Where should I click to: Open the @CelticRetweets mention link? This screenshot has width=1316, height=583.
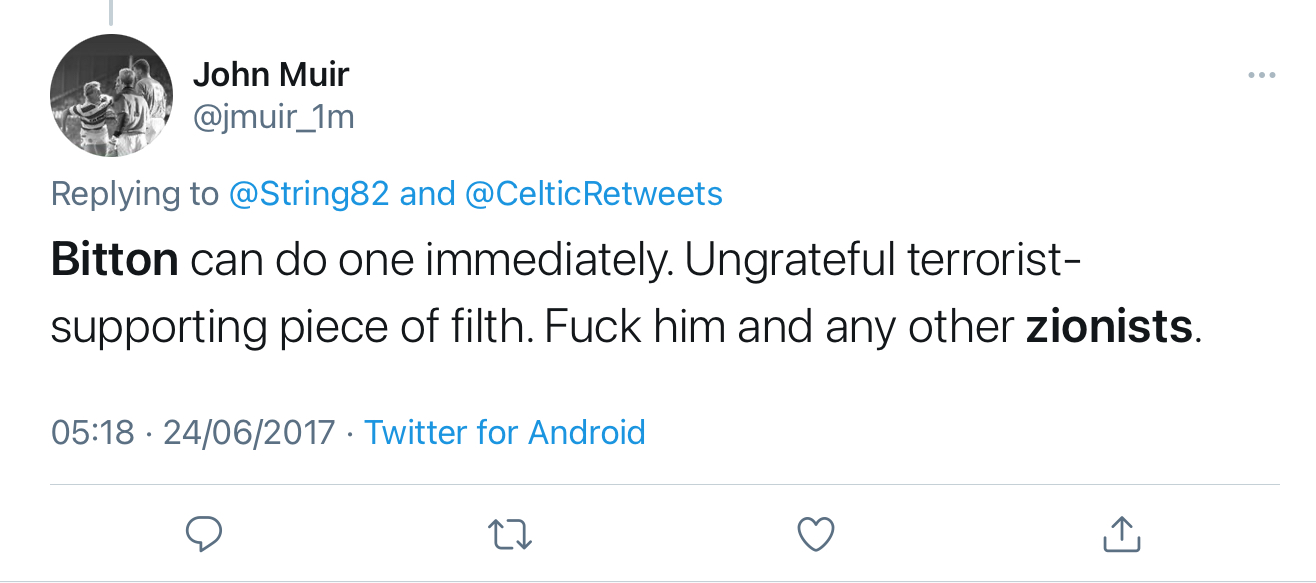594,193
